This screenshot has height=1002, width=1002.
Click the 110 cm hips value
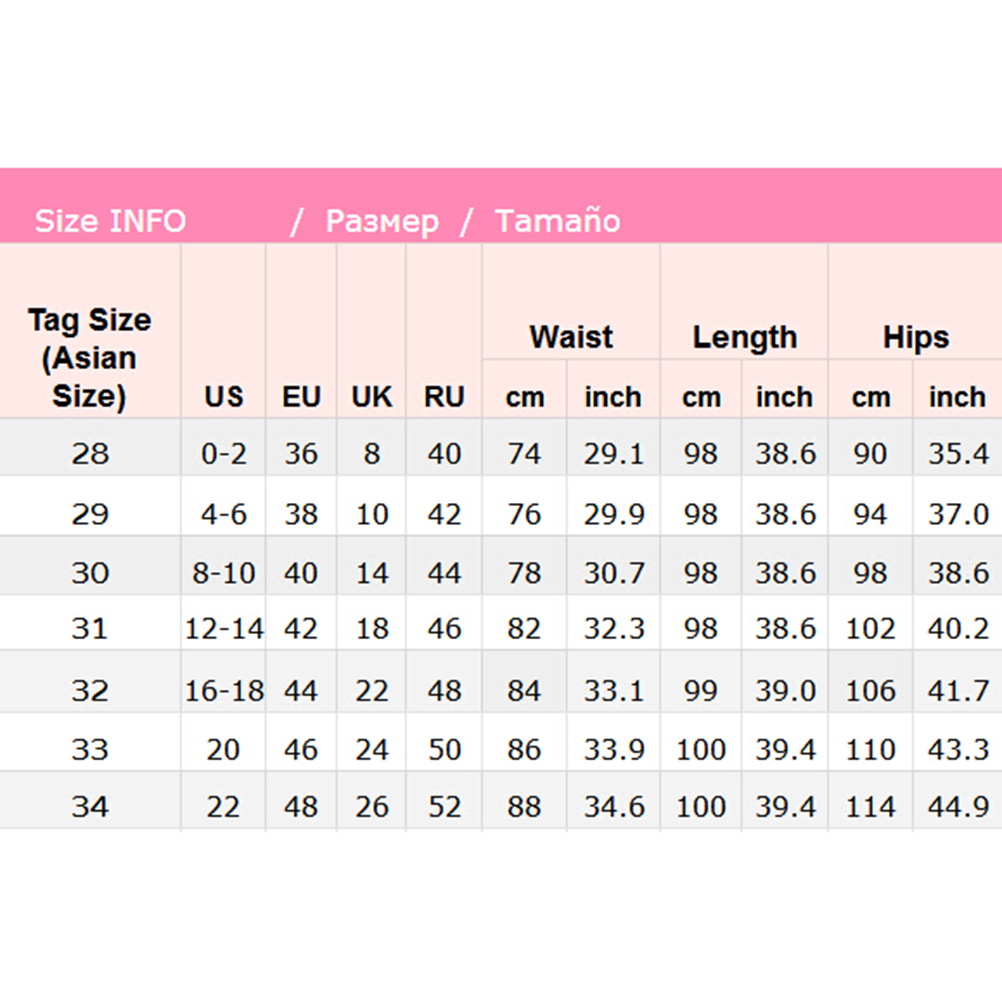[x=870, y=749]
